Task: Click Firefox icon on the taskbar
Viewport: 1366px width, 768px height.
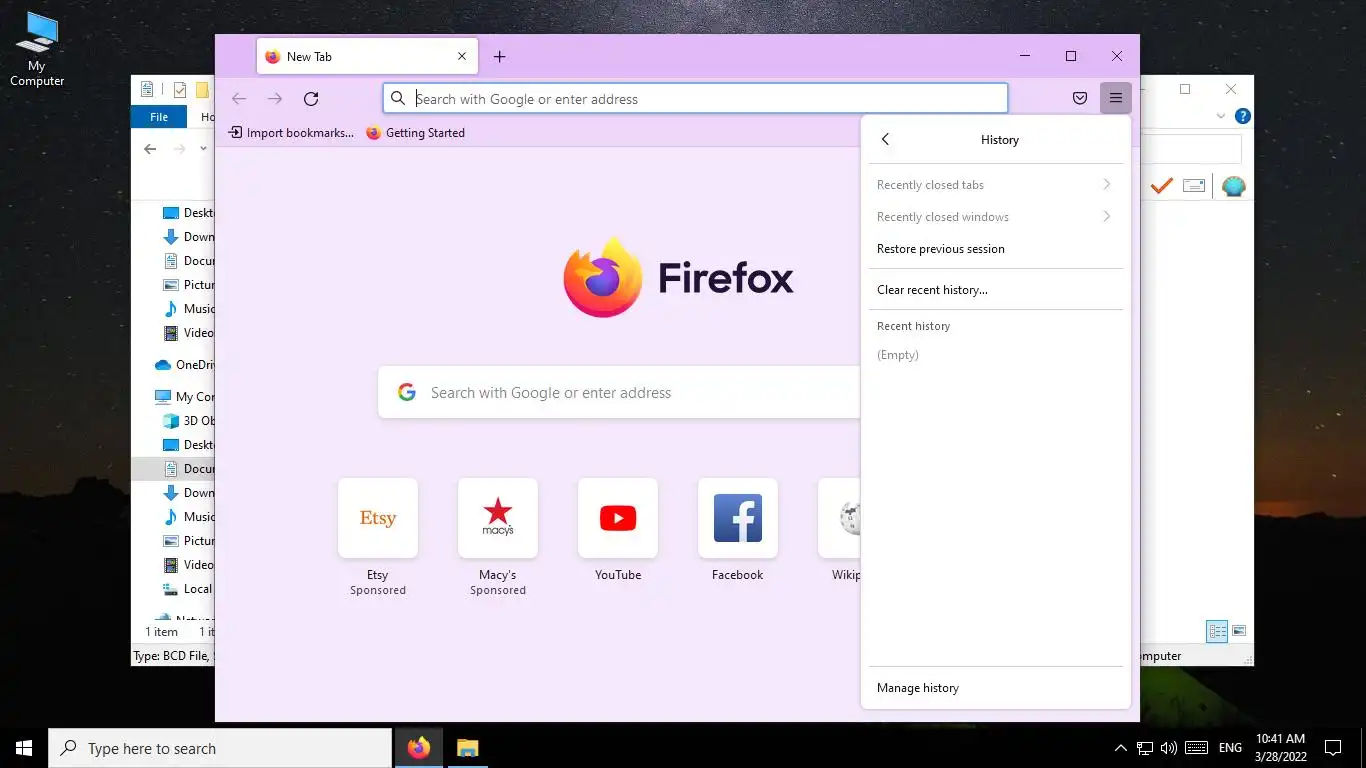Action: 419,748
